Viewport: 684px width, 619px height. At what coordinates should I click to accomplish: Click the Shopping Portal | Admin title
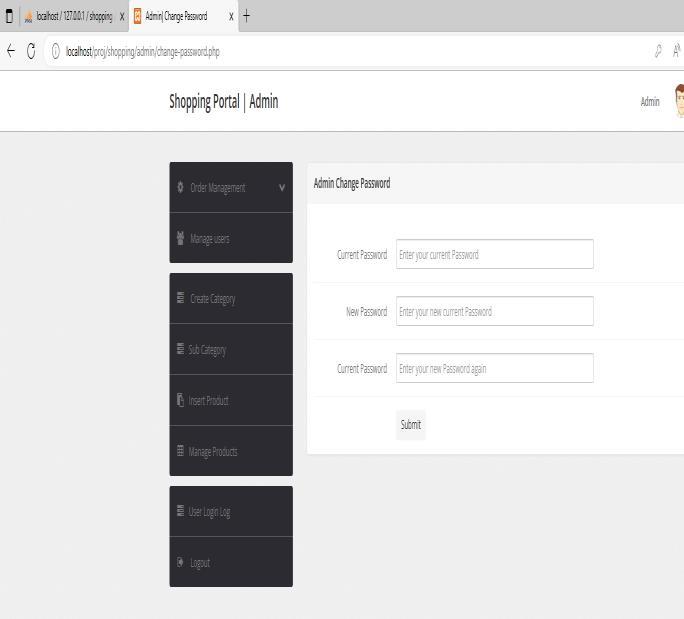pos(224,102)
